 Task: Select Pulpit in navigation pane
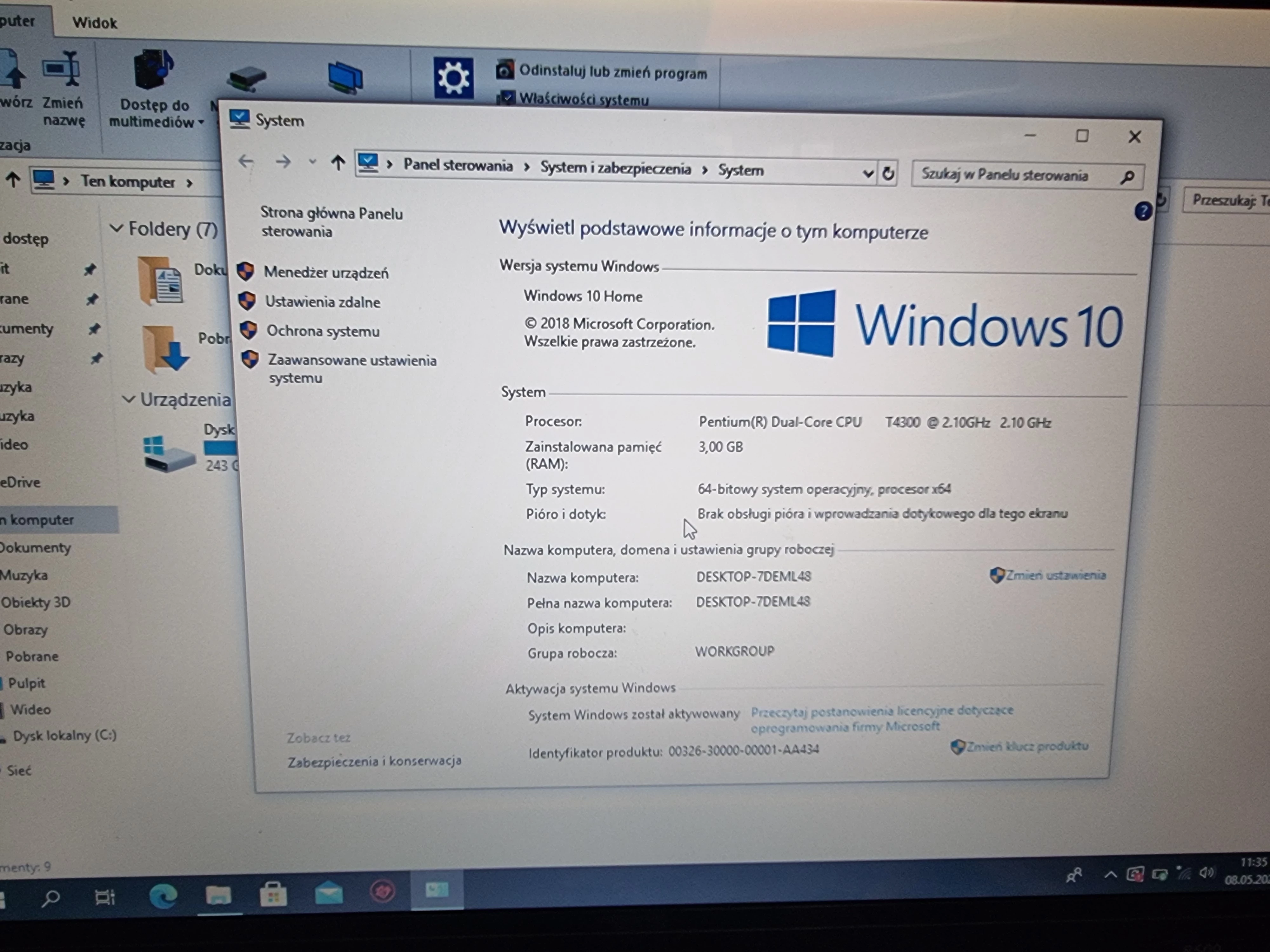[x=26, y=683]
